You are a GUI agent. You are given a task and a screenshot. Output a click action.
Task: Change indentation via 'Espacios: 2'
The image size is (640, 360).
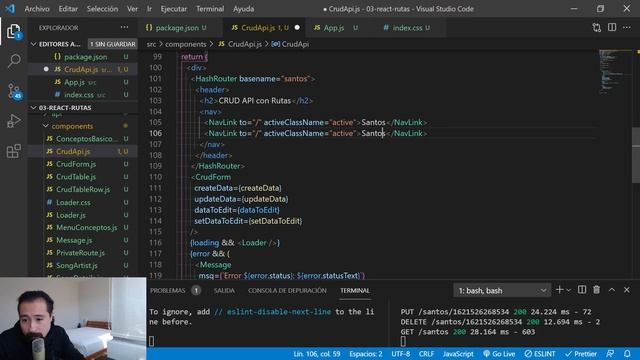(x=366, y=354)
